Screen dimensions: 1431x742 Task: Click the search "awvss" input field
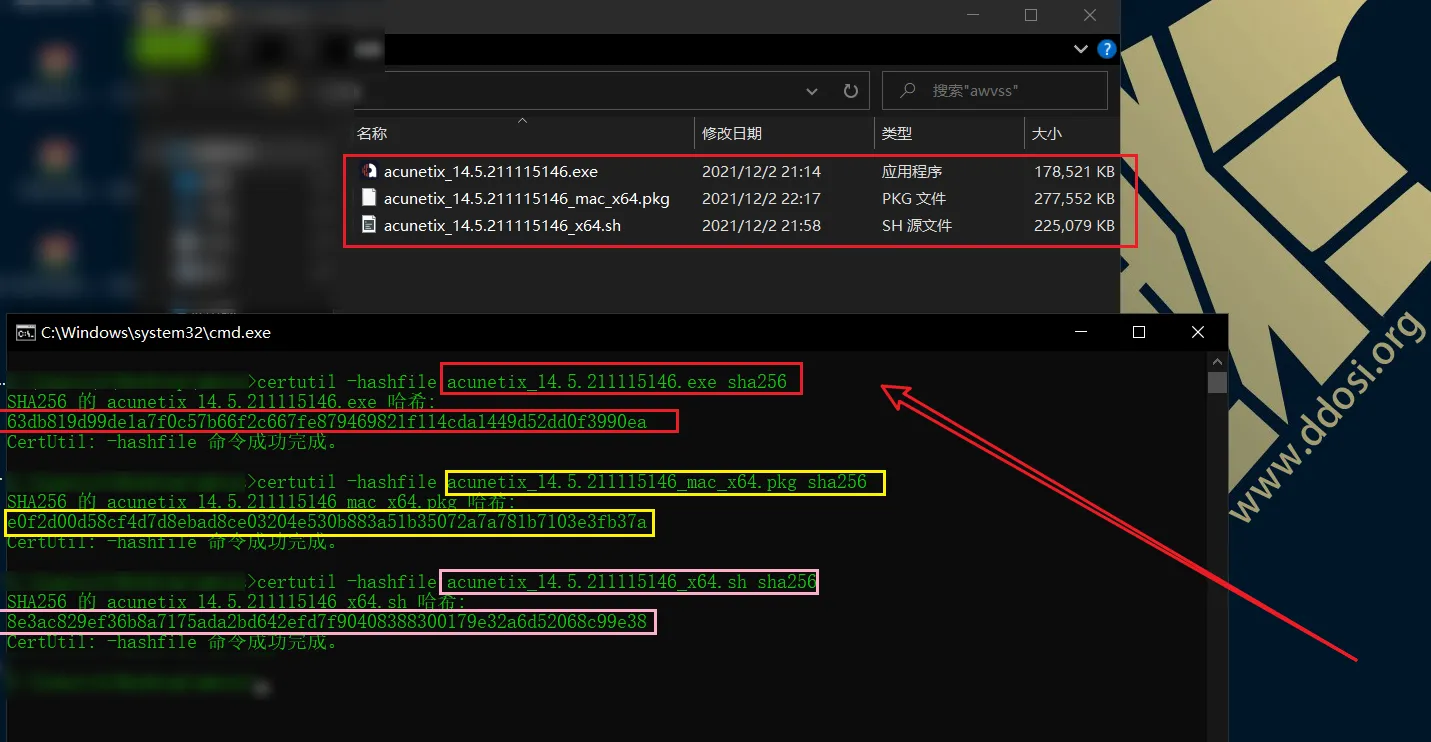995,91
